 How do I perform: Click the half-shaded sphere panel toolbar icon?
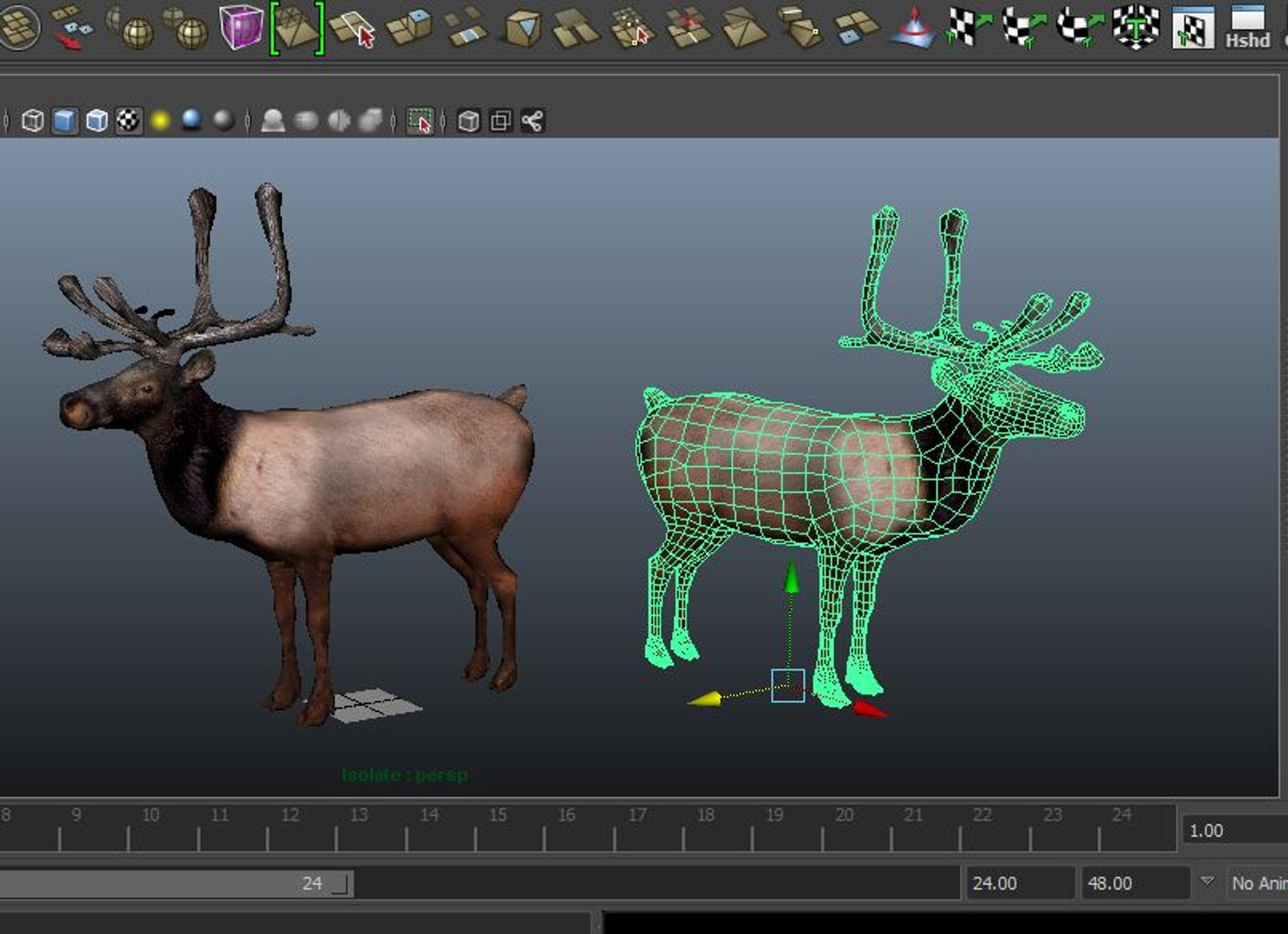point(338,121)
